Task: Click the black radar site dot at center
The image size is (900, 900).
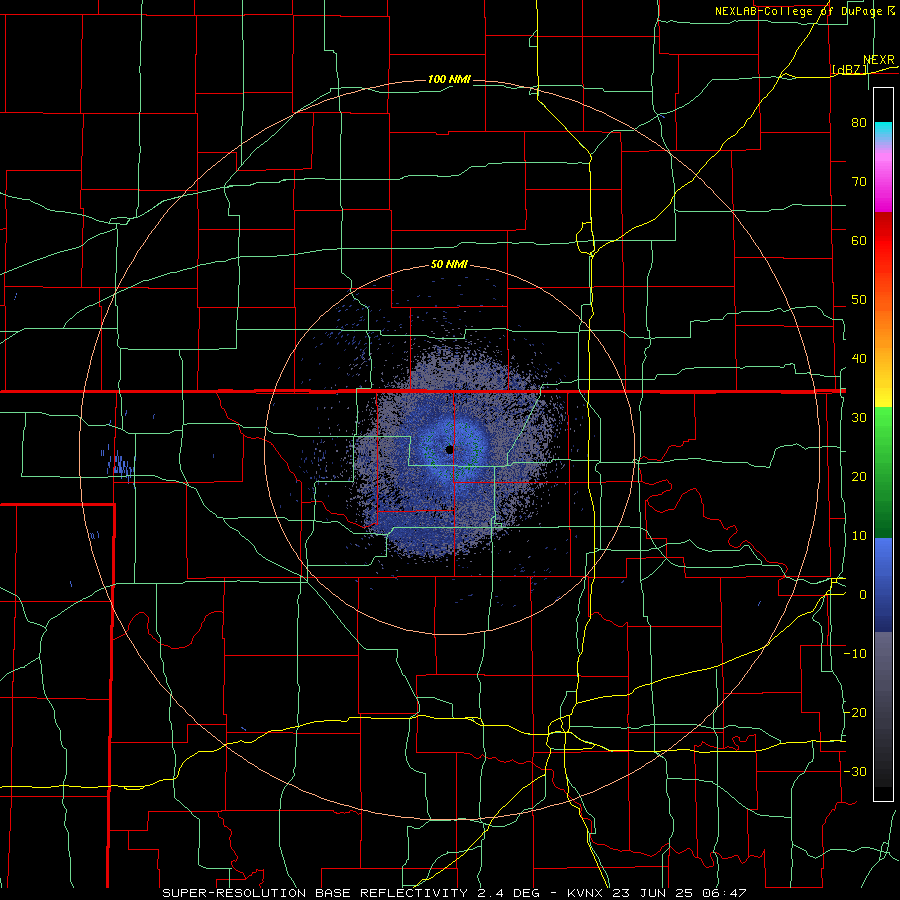Action: (x=449, y=449)
